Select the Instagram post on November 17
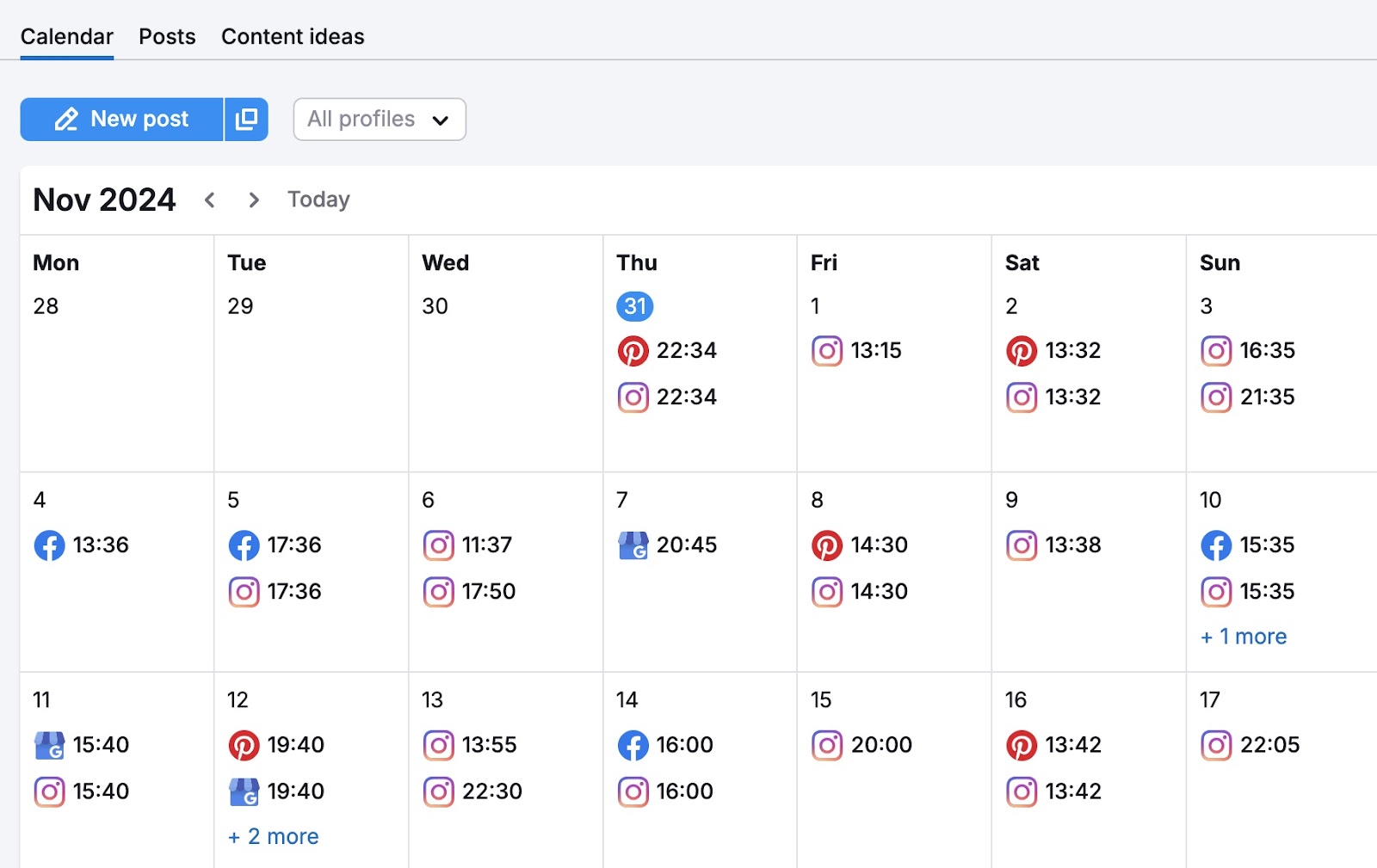Screen dimensions: 1377x868 pyautogui.click(x=1216, y=745)
